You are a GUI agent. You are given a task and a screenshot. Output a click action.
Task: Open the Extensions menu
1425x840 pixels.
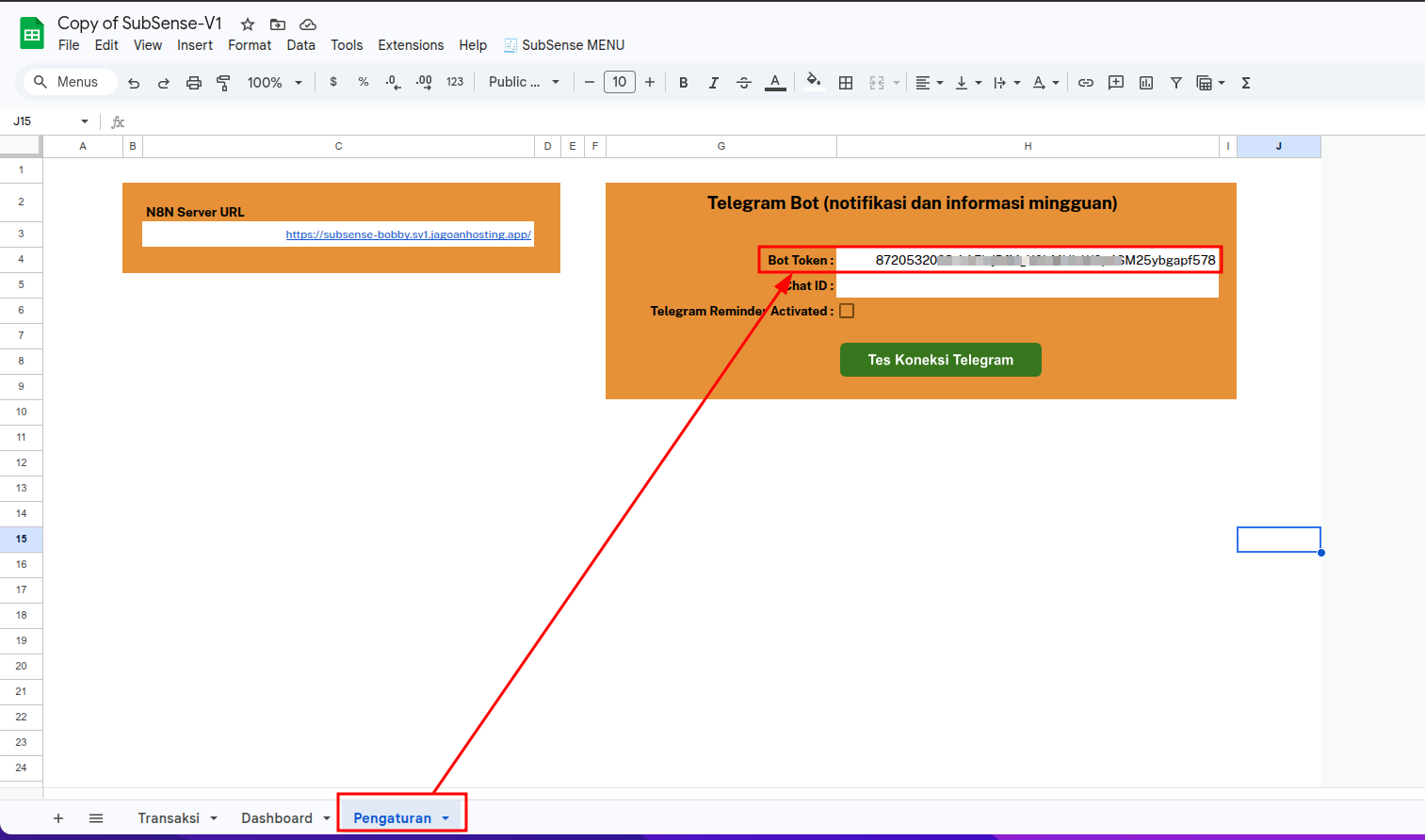[411, 45]
